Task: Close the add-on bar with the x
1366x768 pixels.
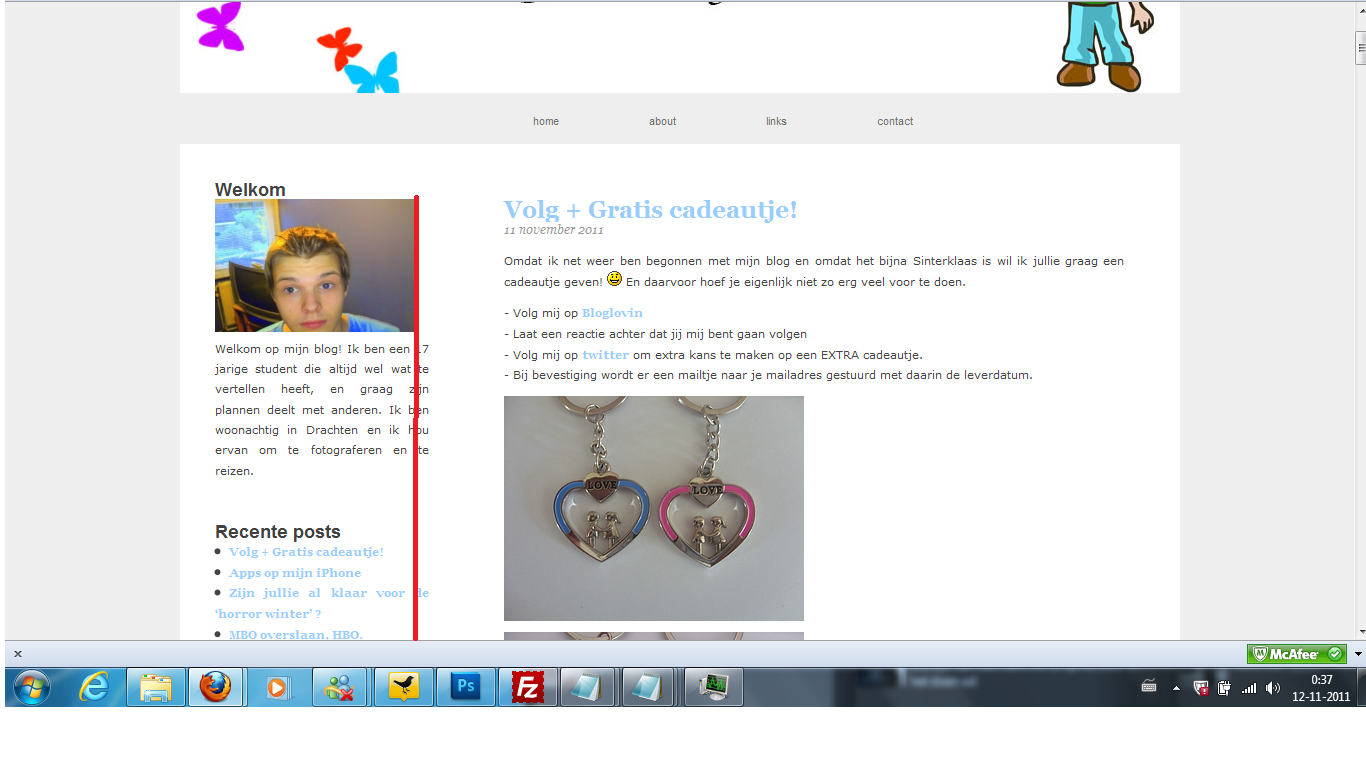Action: tap(17, 654)
